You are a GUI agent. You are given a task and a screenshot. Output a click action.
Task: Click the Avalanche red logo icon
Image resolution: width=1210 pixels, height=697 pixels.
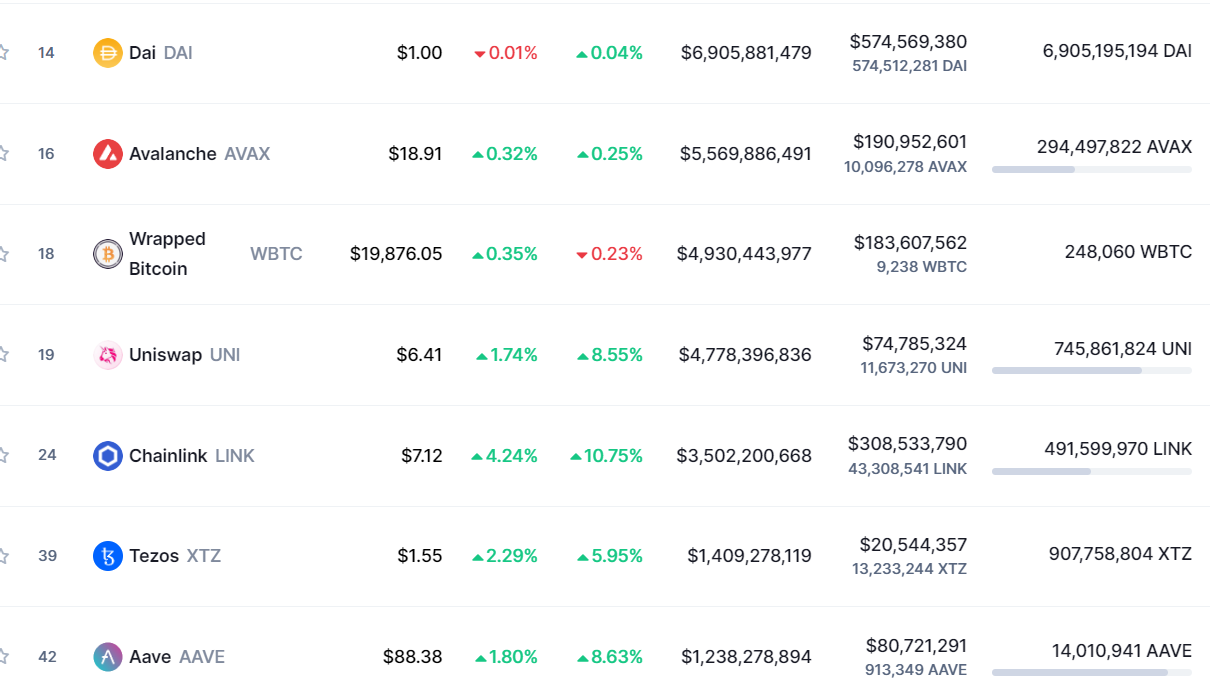tap(107, 154)
